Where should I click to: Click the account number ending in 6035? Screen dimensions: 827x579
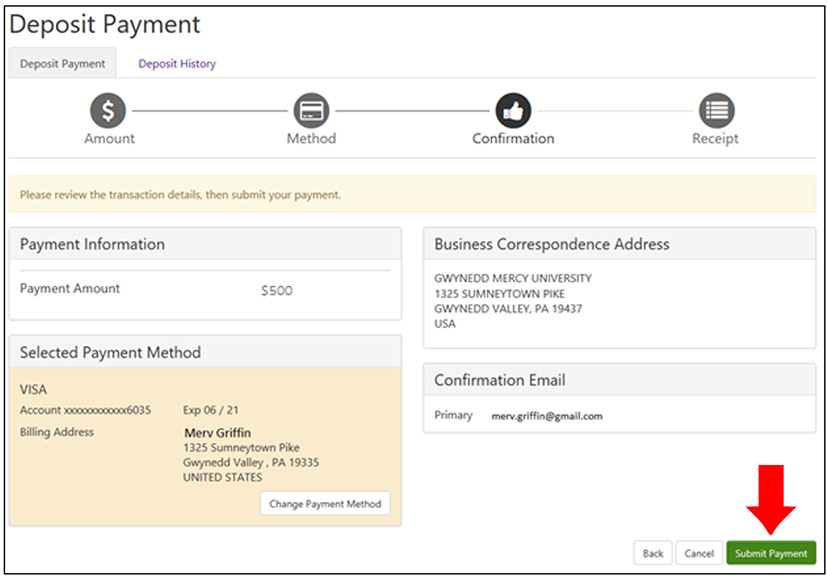[85, 410]
